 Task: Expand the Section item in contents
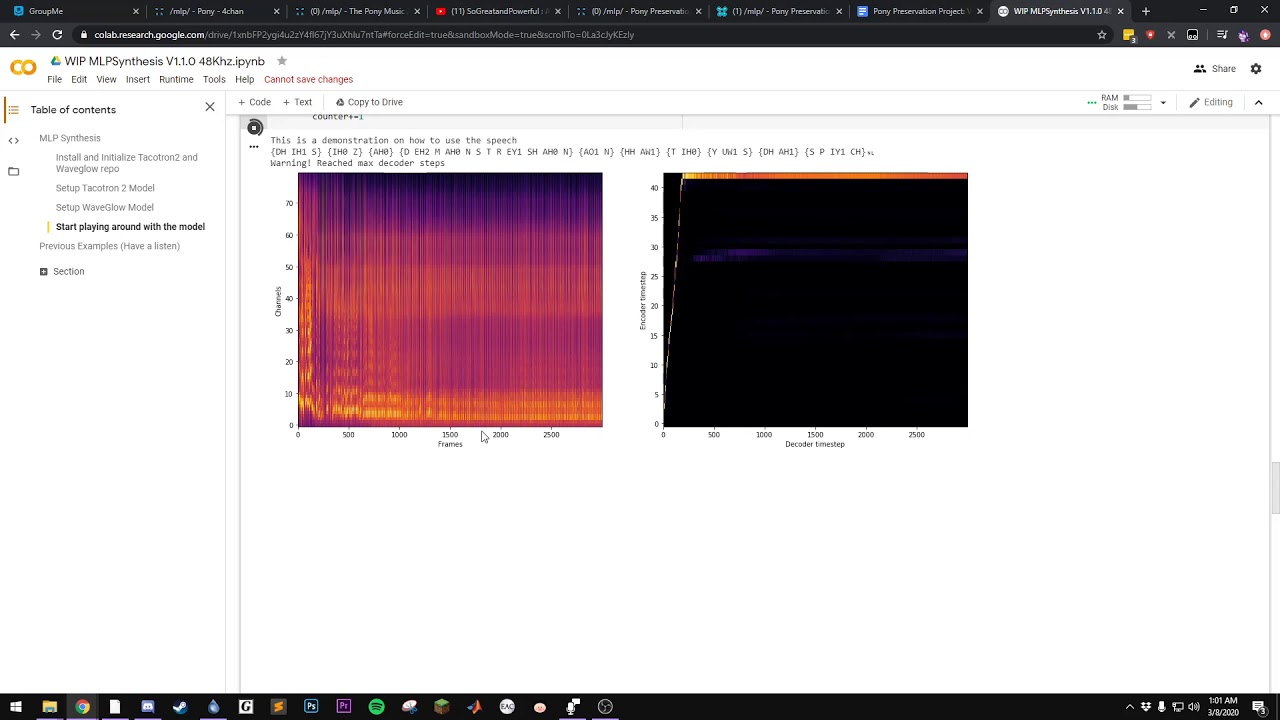click(x=44, y=272)
